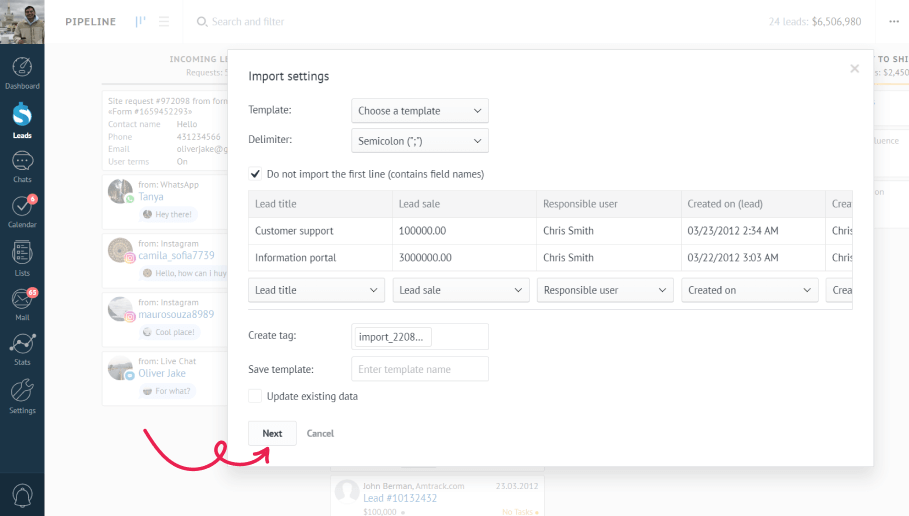
Task: Open Settings in the sidebar
Action: tap(22, 395)
